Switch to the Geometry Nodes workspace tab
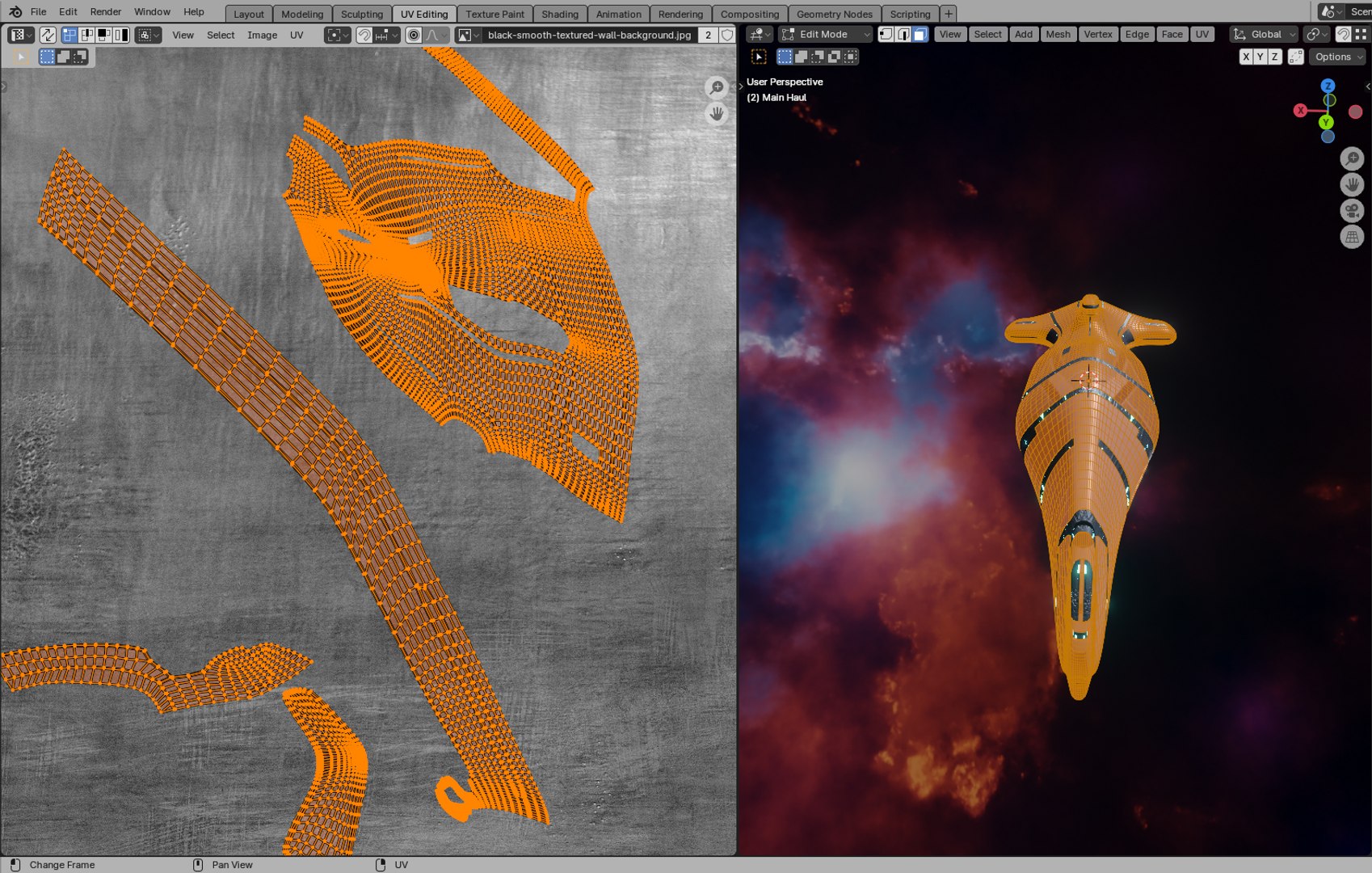The image size is (1372, 873). (835, 14)
